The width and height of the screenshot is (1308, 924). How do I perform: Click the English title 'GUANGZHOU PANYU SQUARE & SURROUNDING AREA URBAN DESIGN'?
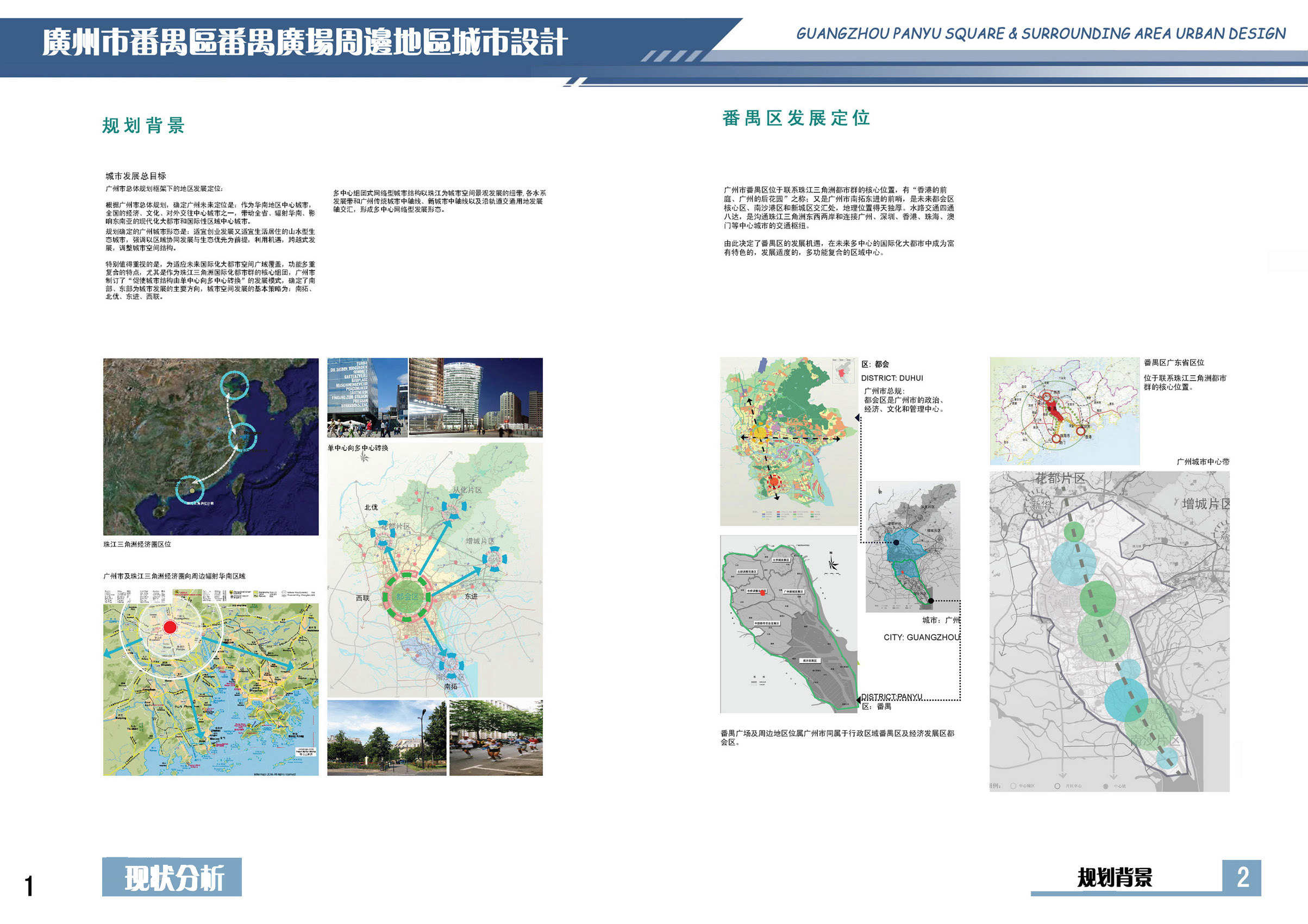coord(1041,34)
